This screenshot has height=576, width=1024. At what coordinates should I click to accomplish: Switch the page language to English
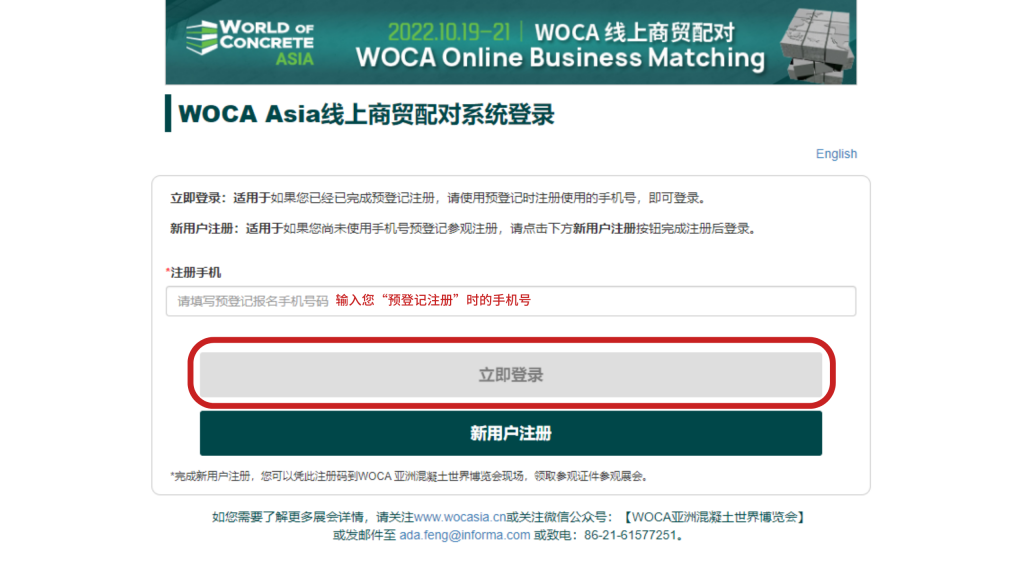point(836,153)
